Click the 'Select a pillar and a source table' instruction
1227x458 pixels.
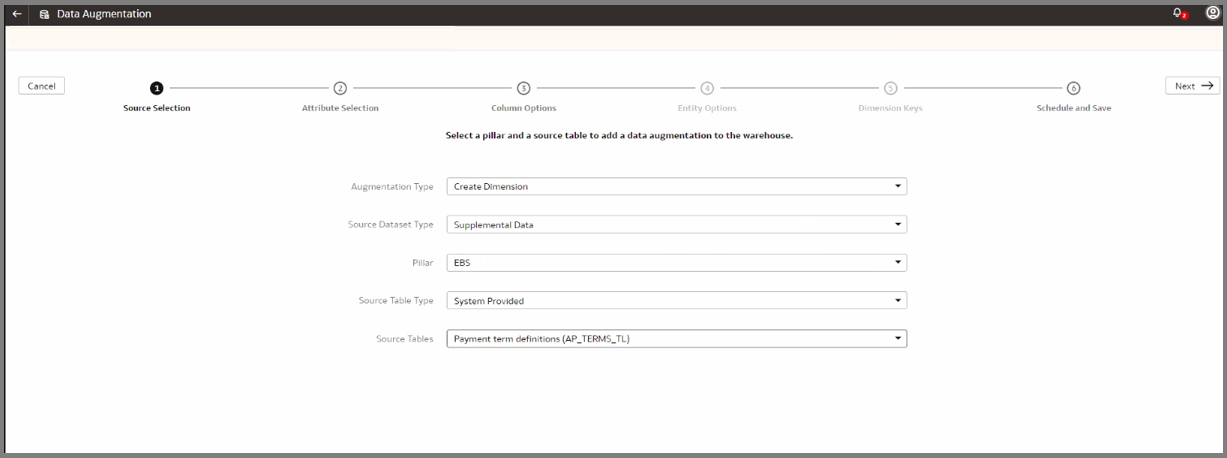coord(619,135)
